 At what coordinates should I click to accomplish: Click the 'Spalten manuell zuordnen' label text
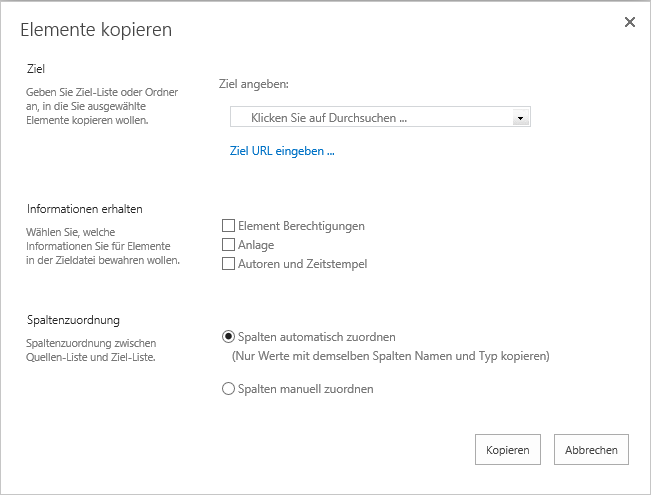tap(305, 389)
